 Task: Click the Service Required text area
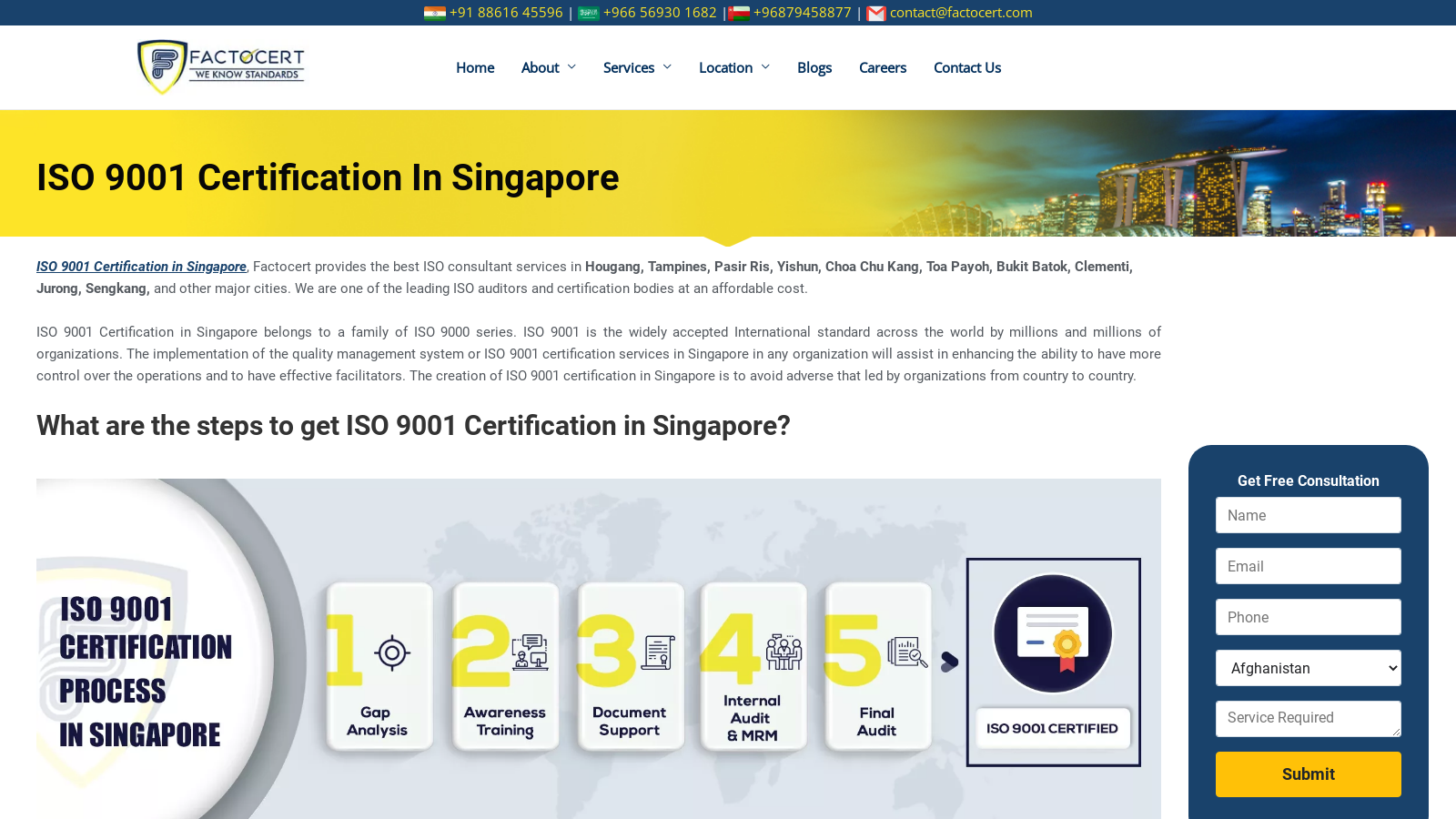click(1309, 719)
